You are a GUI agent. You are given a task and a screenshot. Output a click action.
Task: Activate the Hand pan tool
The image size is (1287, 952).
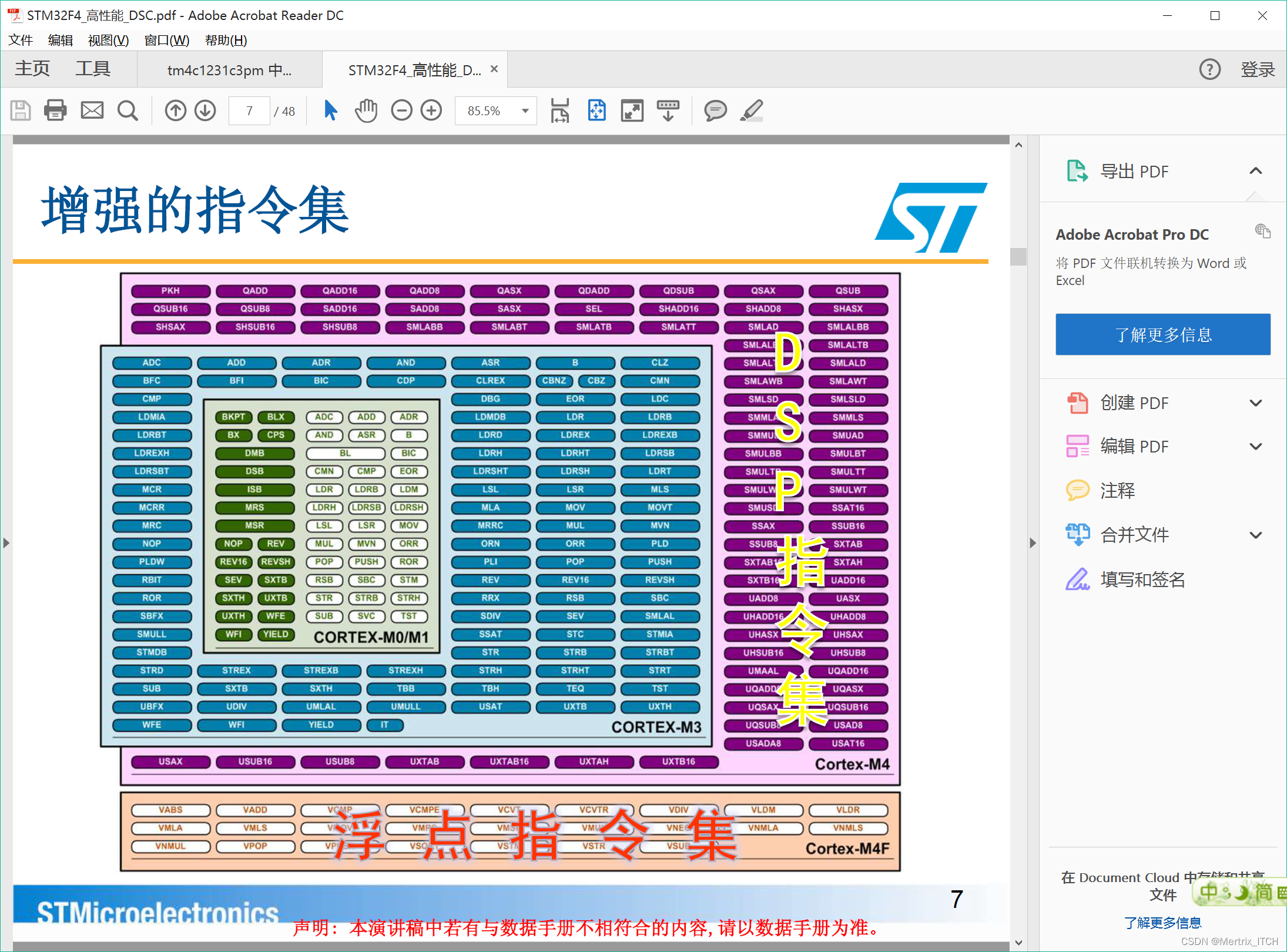click(366, 110)
